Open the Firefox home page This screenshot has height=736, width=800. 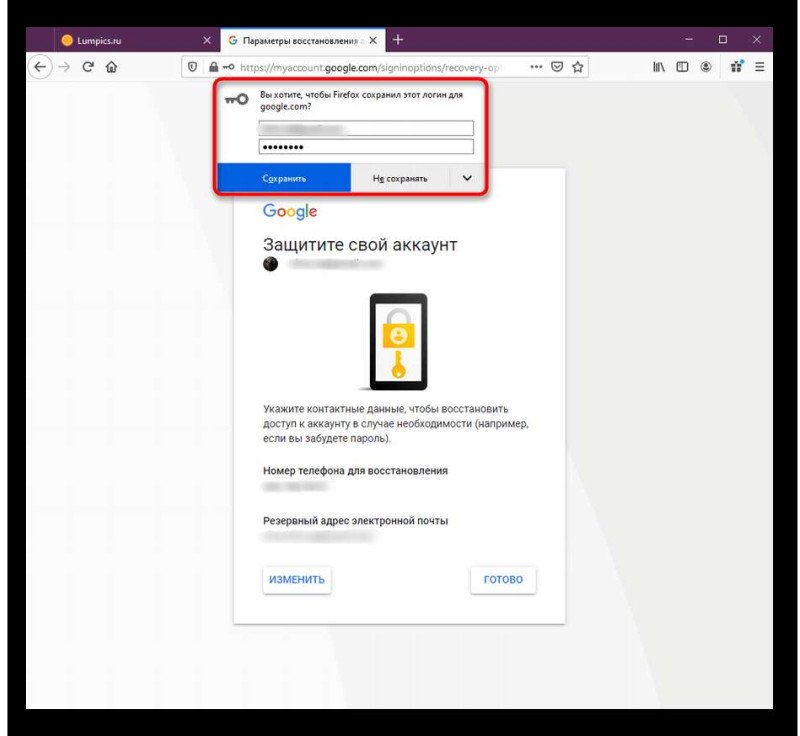click(111, 67)
